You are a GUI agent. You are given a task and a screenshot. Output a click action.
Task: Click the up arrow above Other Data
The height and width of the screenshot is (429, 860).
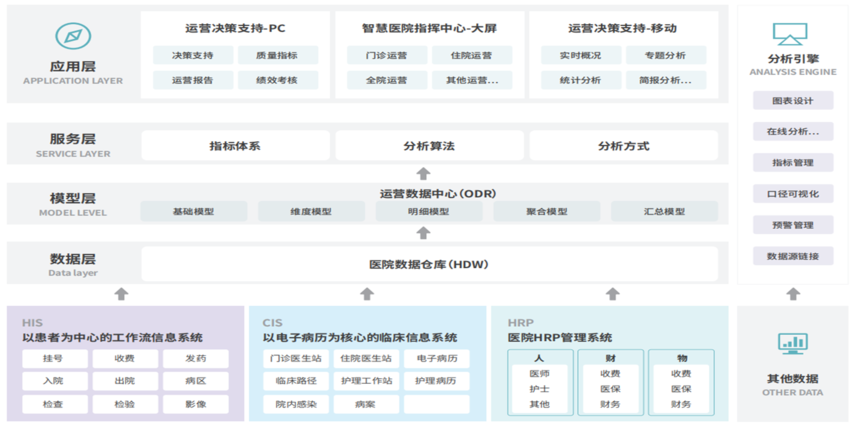coord(793,294)
